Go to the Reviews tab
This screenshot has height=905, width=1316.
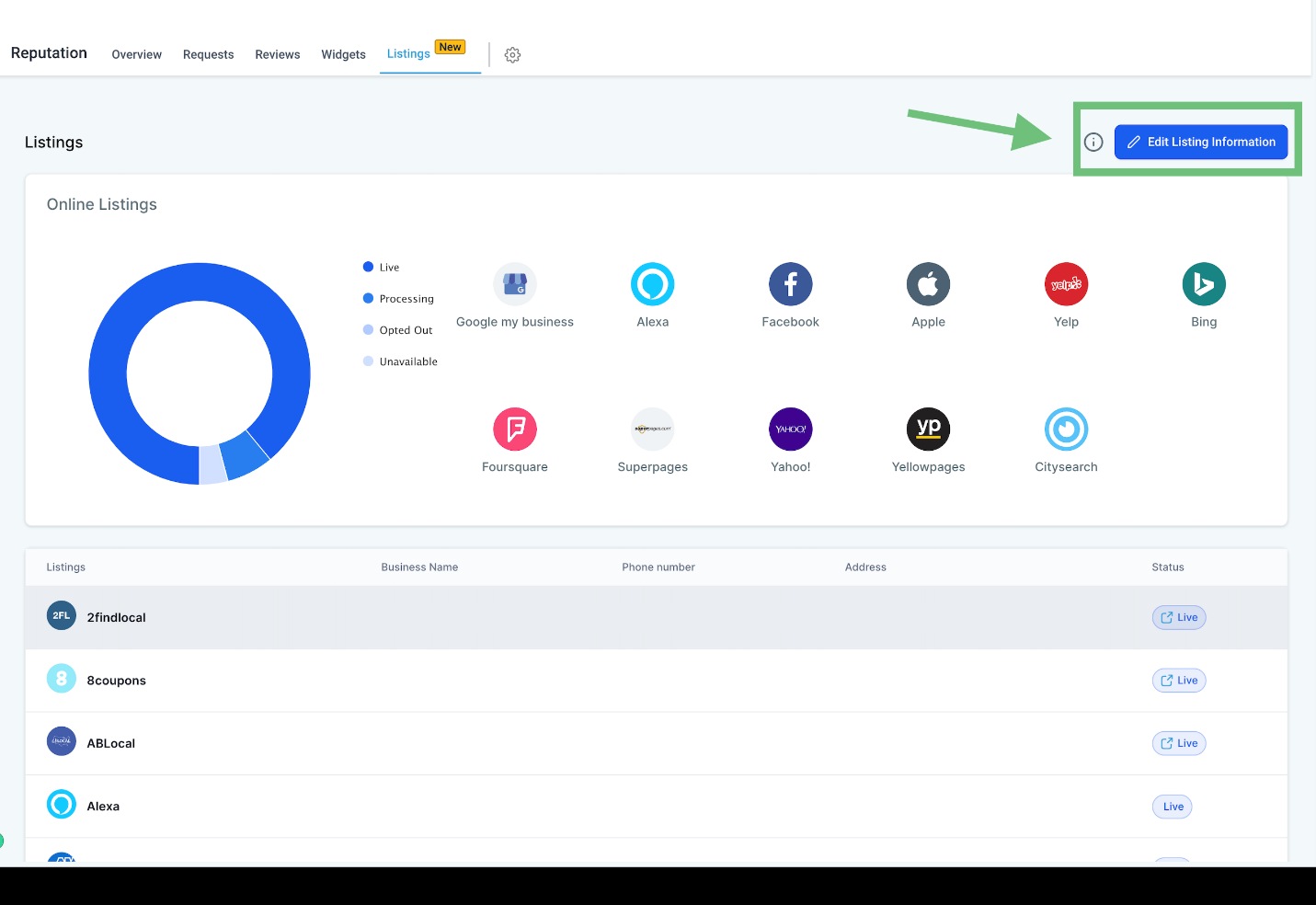(x=278, y=55)
